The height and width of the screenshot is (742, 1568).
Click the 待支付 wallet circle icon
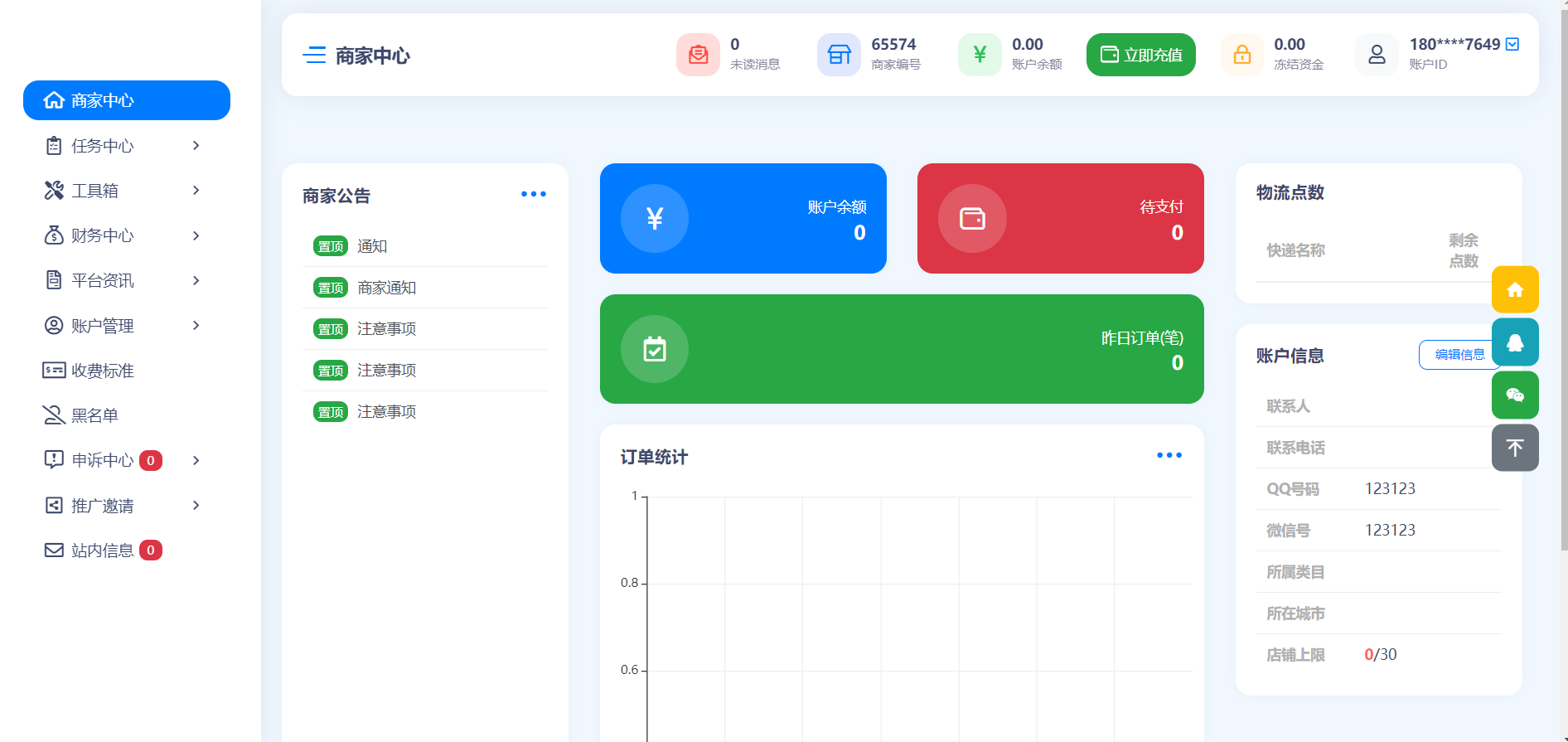tap(972, 218)
